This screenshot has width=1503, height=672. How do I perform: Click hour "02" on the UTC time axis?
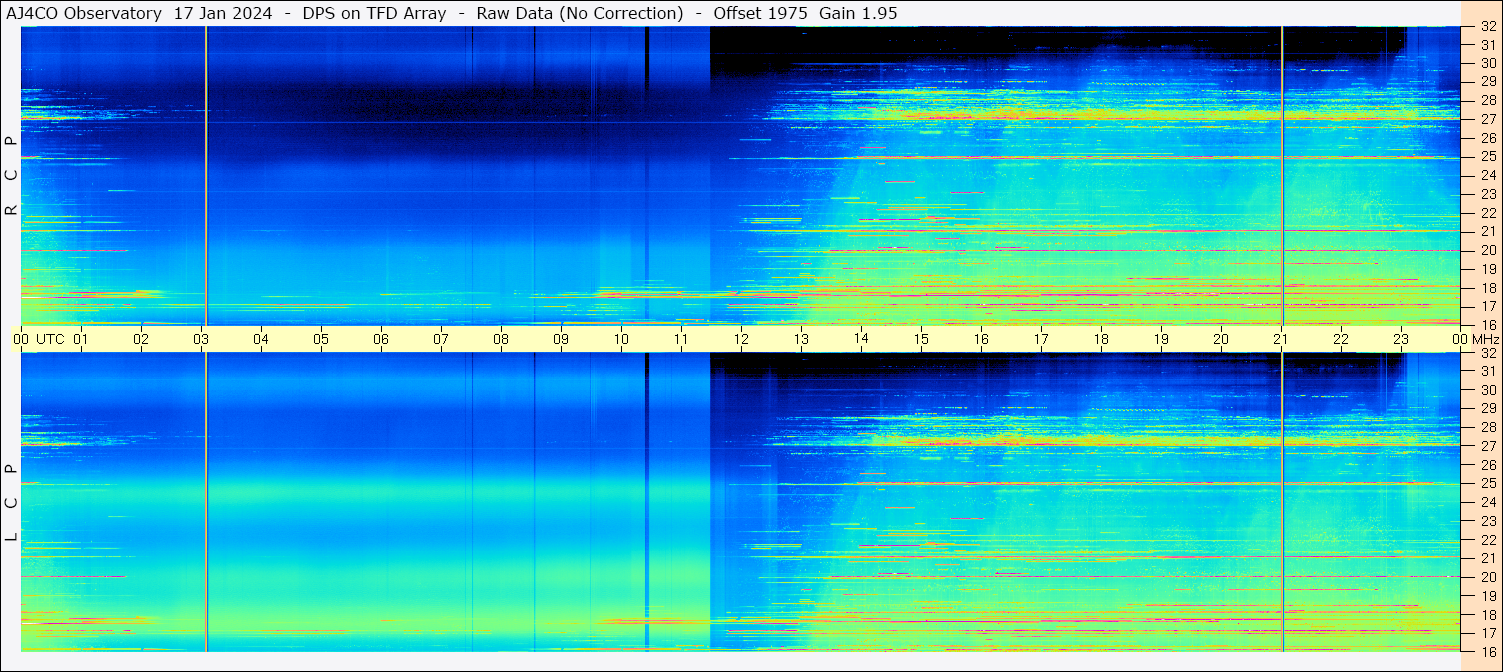click(x=141, y=339)
